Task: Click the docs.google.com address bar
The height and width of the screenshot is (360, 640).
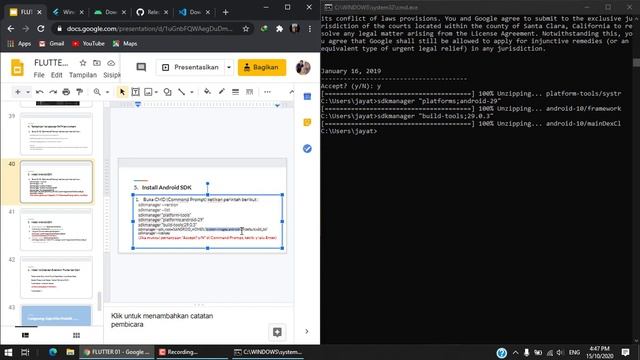Action: tap(149, 29)
